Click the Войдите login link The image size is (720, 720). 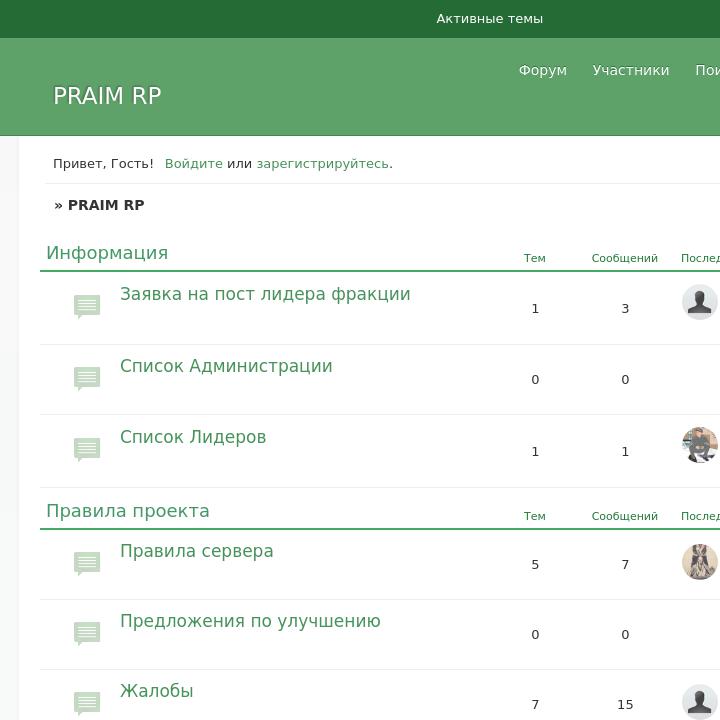(193, 164)
